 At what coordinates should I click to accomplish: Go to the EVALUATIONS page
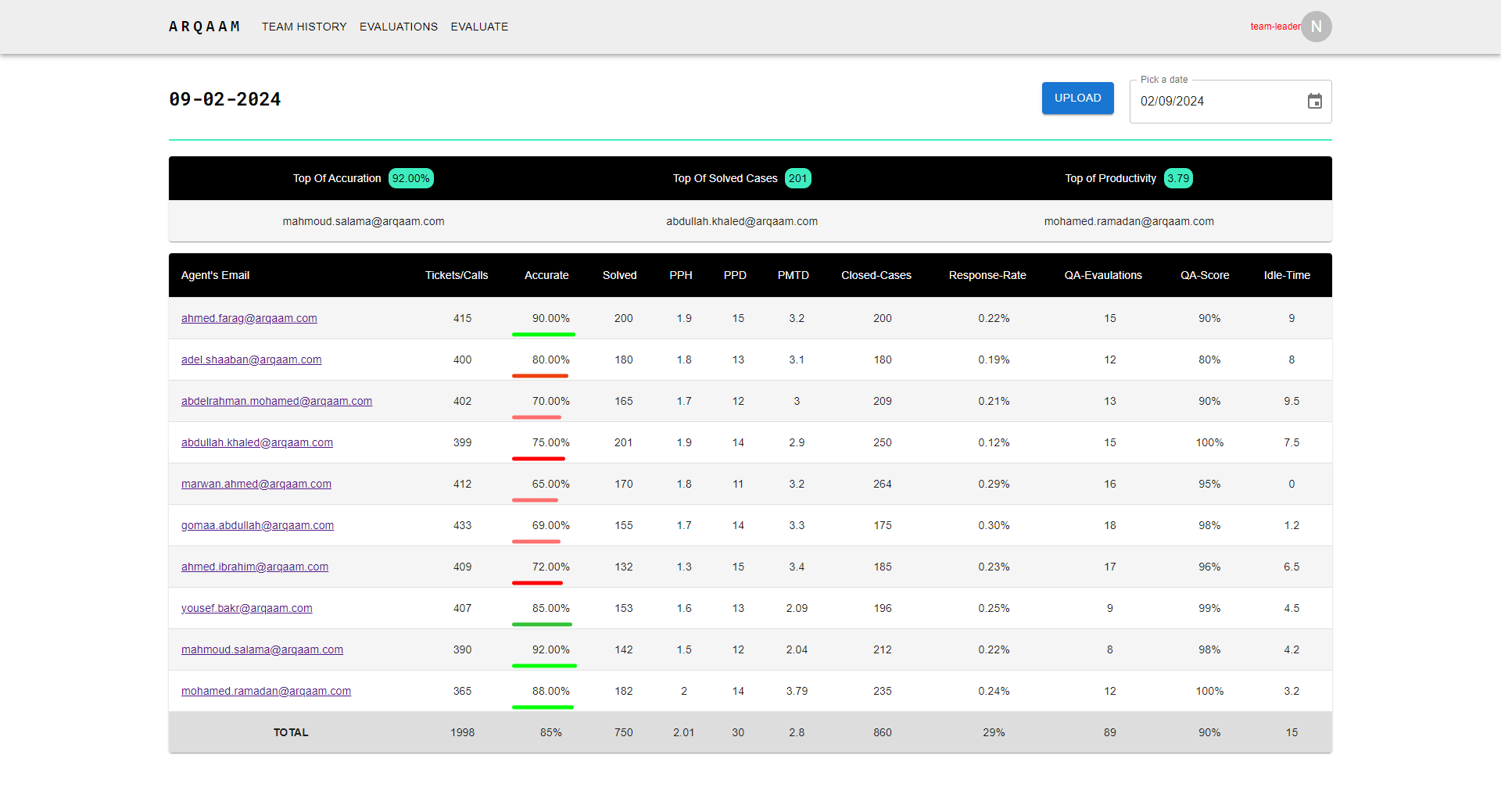(399, 27)
